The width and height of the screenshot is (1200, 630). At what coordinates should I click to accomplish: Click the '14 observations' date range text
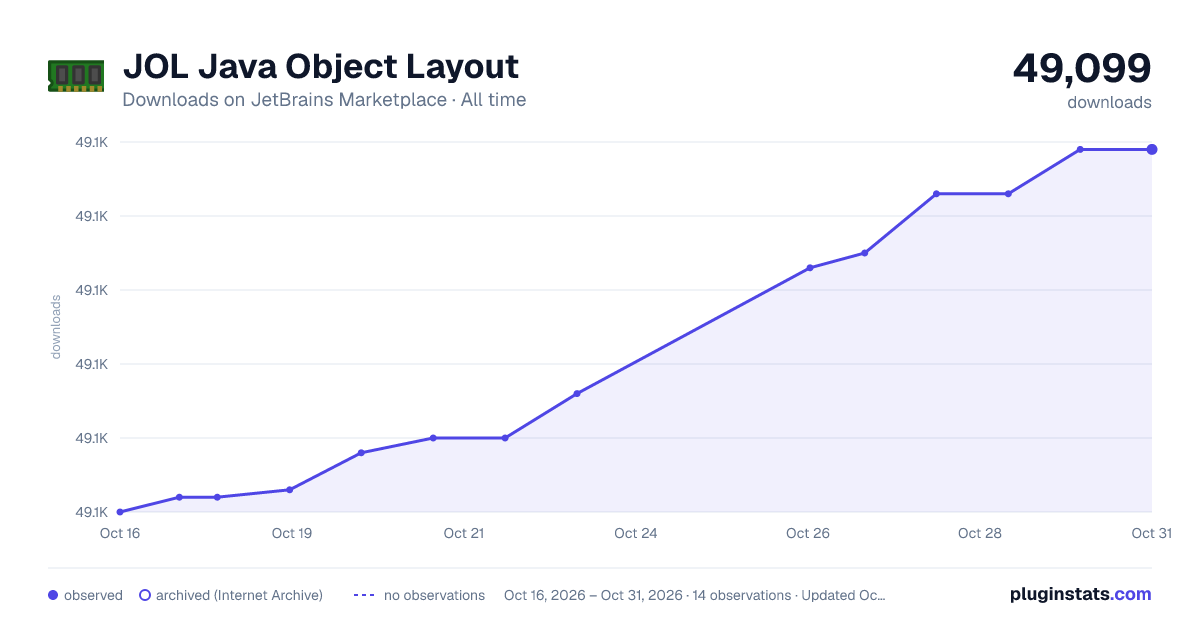pos(695,595)
